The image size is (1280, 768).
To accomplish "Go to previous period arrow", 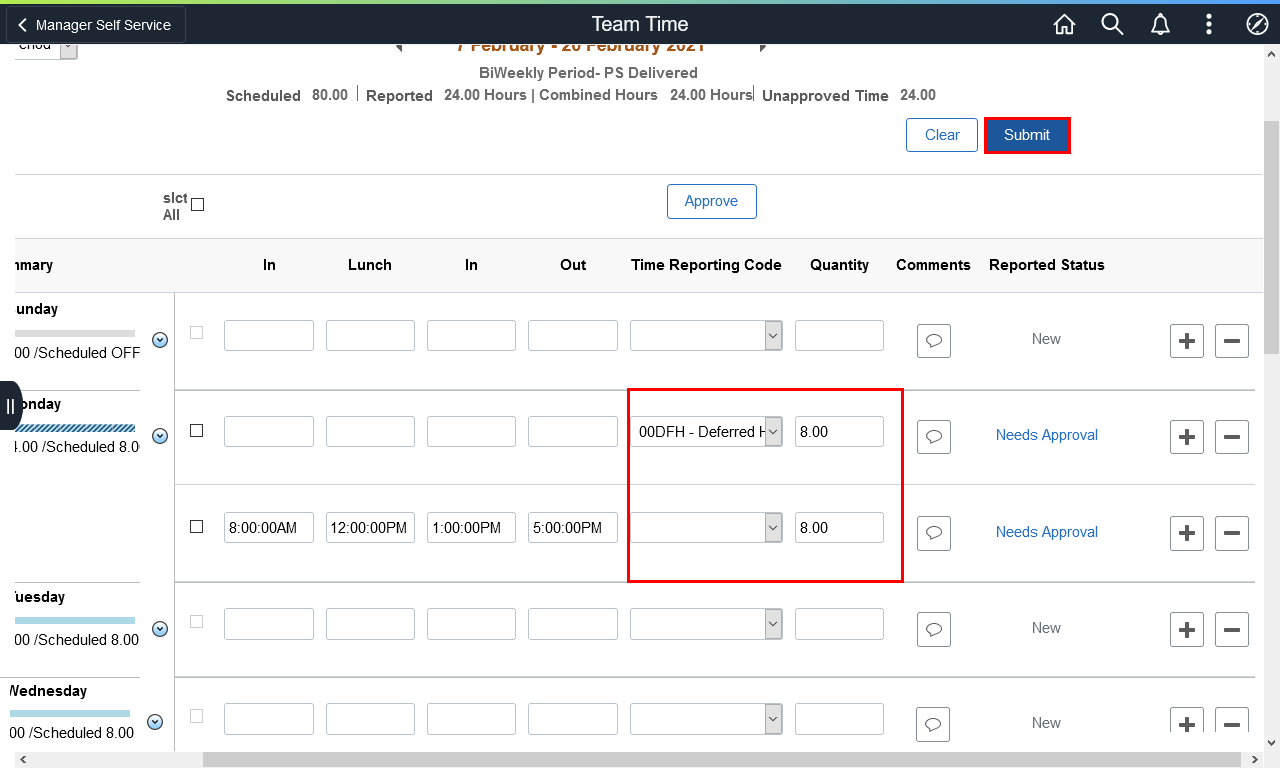I will click(398, 46).
